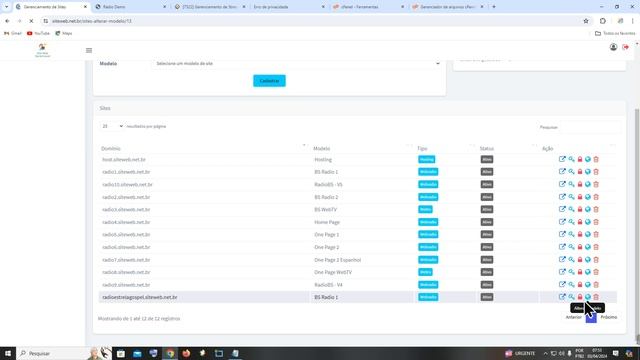This screenshot has height=360, width=640.
Task: Click the lock icon for radio9.siteweb.net.br
Action: pos(580,284)
